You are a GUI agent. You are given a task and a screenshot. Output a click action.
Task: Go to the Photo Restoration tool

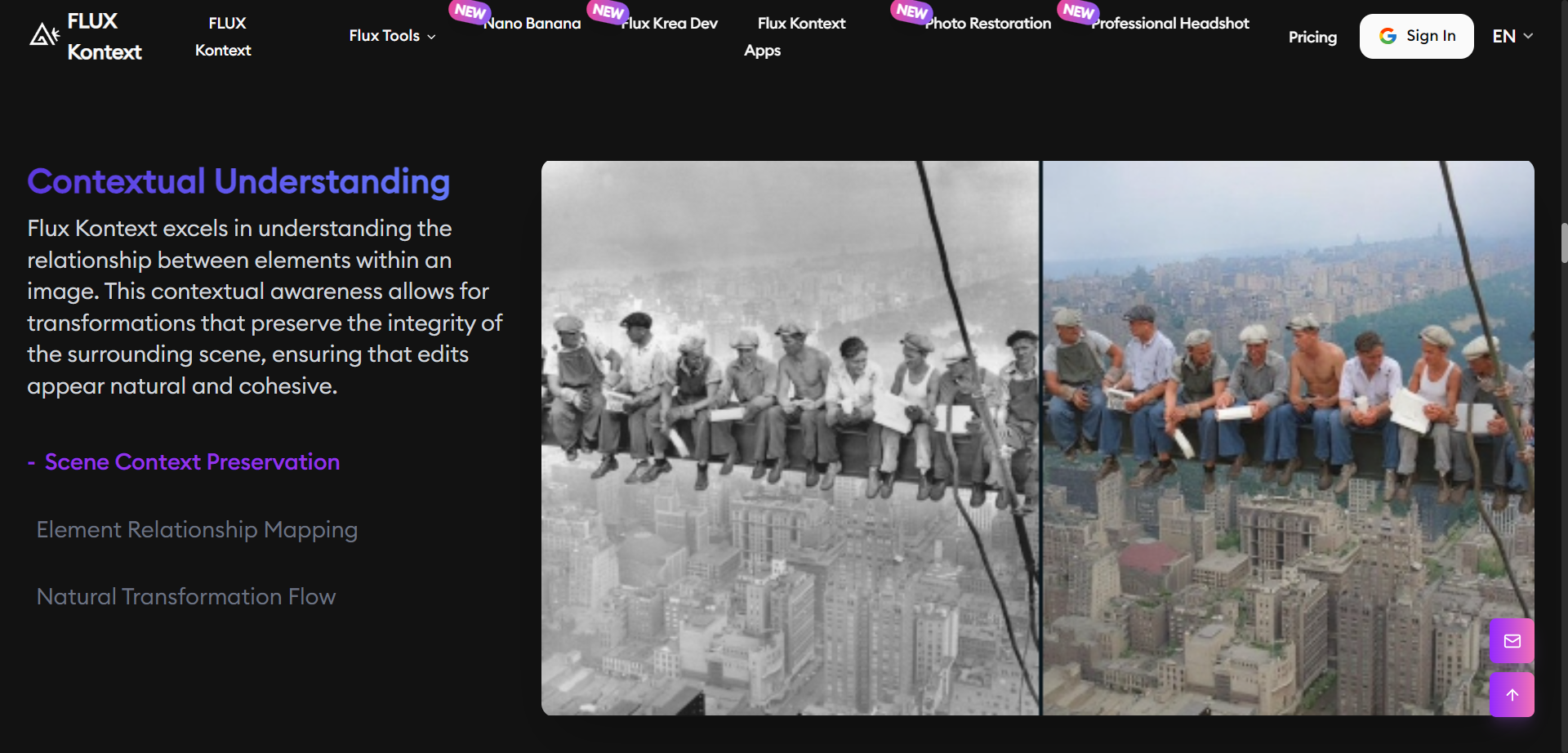(988, 24)
